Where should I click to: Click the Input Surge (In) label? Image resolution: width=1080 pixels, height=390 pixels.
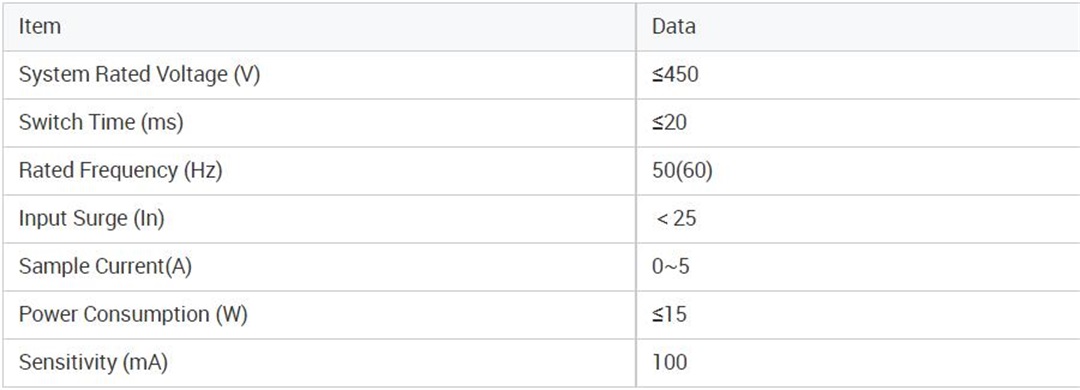point(92,219)
